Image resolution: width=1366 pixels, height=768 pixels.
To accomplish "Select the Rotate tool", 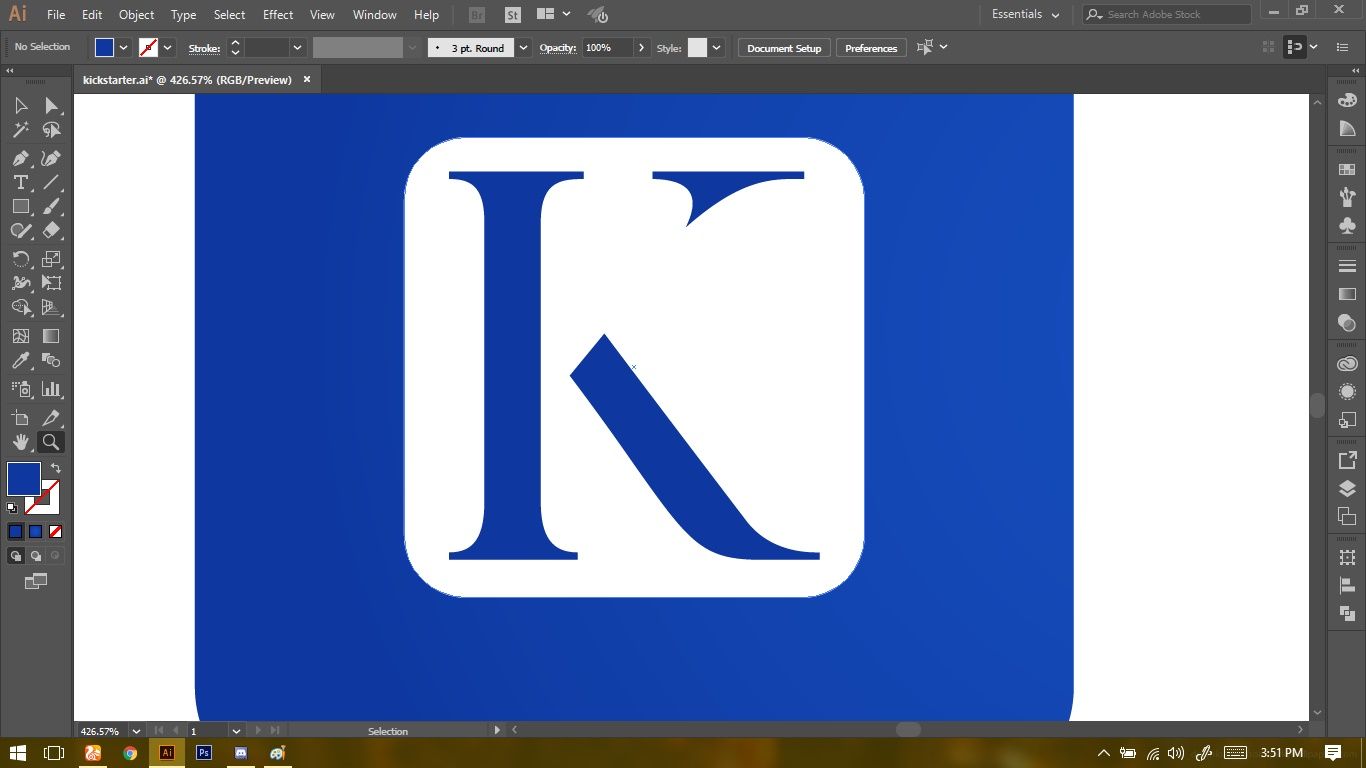I will (x=20, y=258).
